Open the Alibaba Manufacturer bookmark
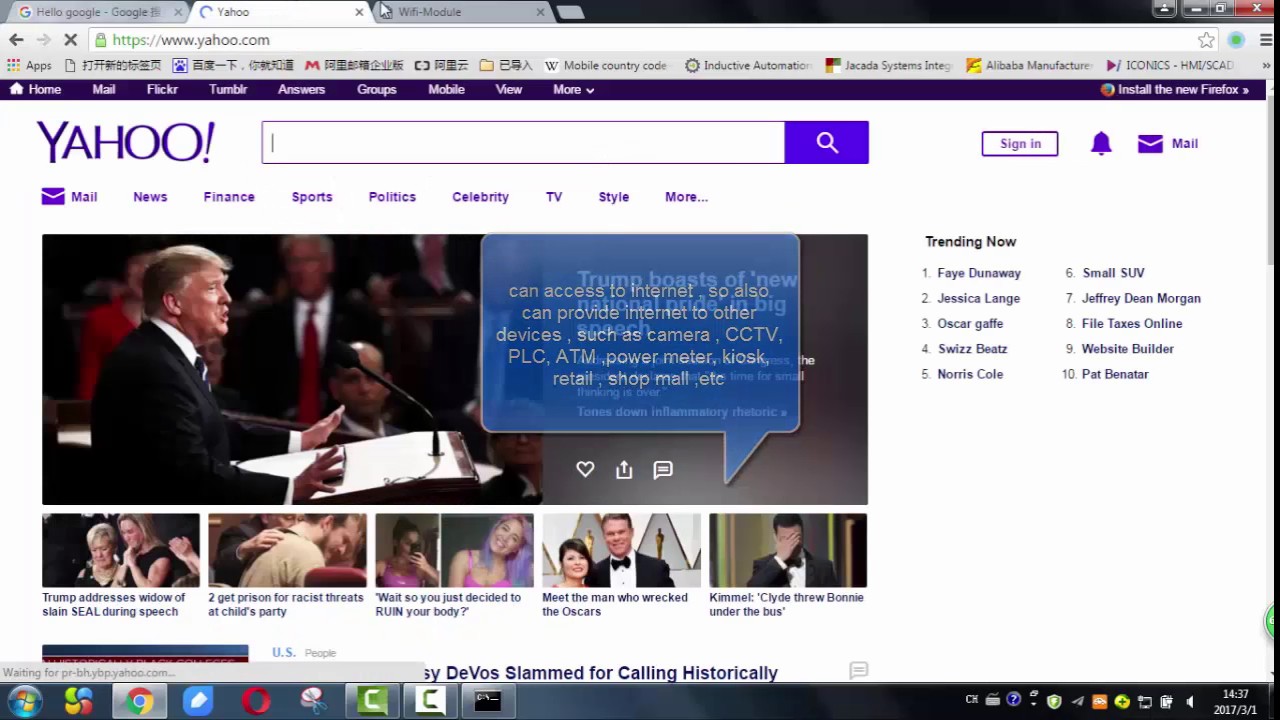The height and width of the screenshot is (720, 1280). click(1029, 65)
